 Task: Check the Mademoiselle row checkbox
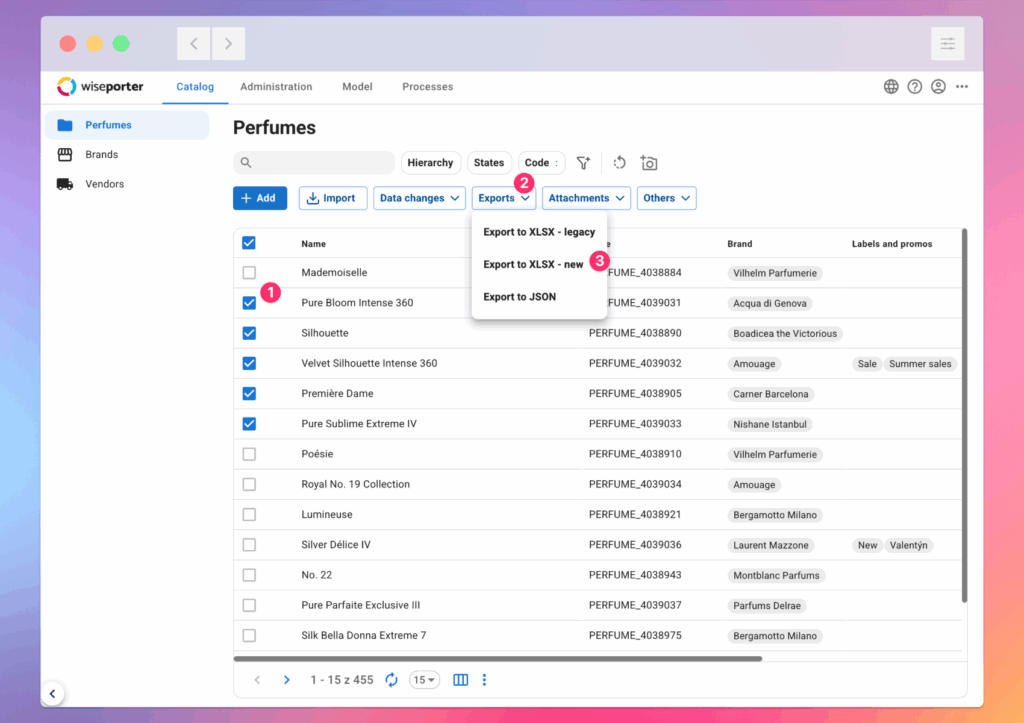[x=249, y=272]
